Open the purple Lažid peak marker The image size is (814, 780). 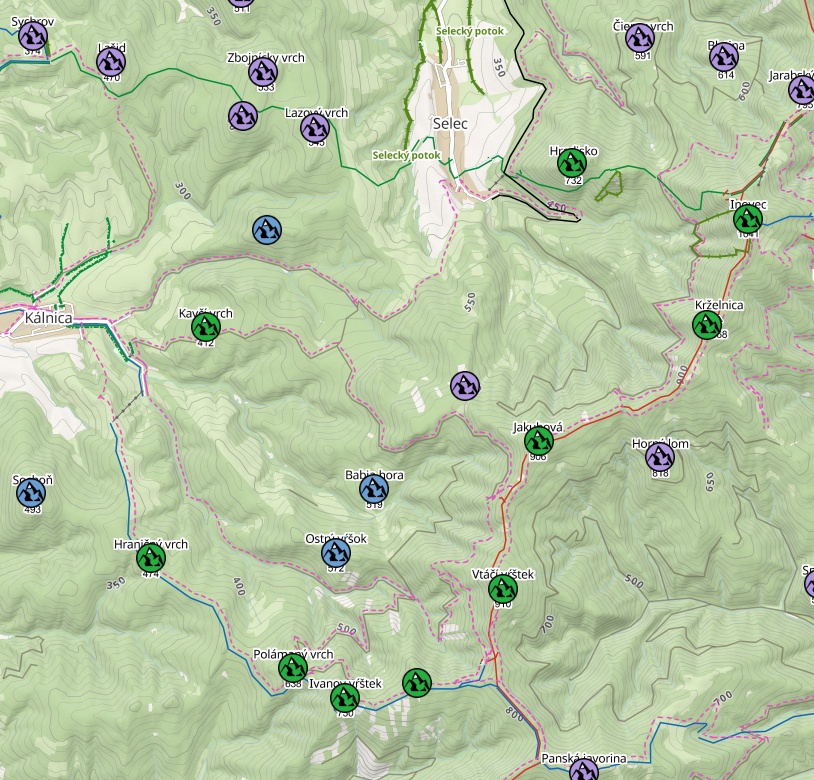pos(111,62)
